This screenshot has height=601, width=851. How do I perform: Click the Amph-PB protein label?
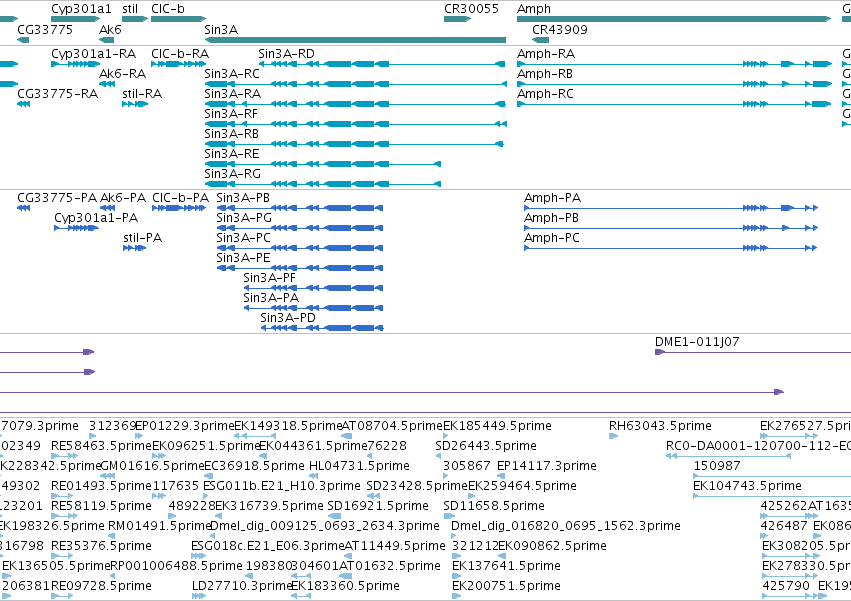coord(551,218)
